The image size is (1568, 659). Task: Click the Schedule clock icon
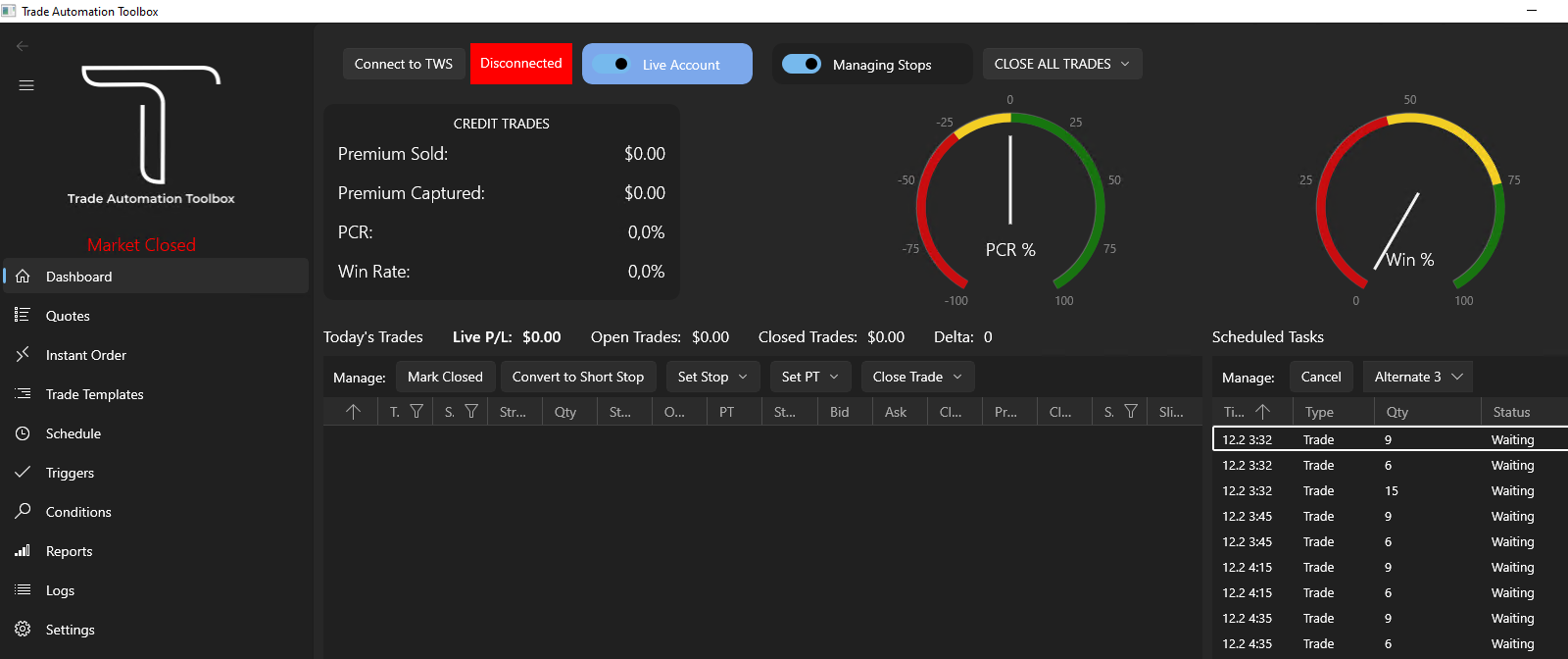click(23, 433)
